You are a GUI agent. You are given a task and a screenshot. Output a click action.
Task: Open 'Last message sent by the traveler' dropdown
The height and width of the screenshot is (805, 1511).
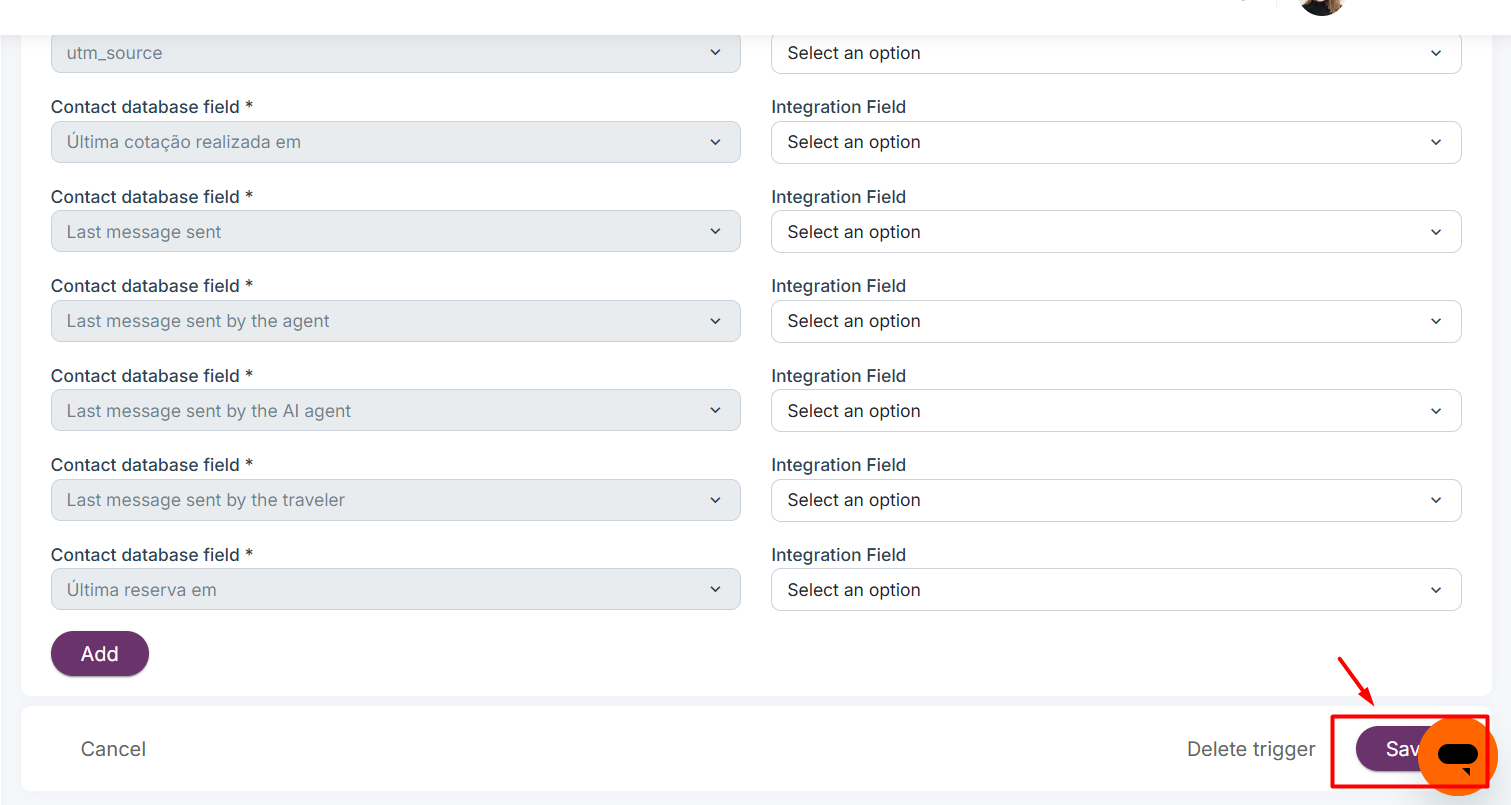(x=396, y=500)
